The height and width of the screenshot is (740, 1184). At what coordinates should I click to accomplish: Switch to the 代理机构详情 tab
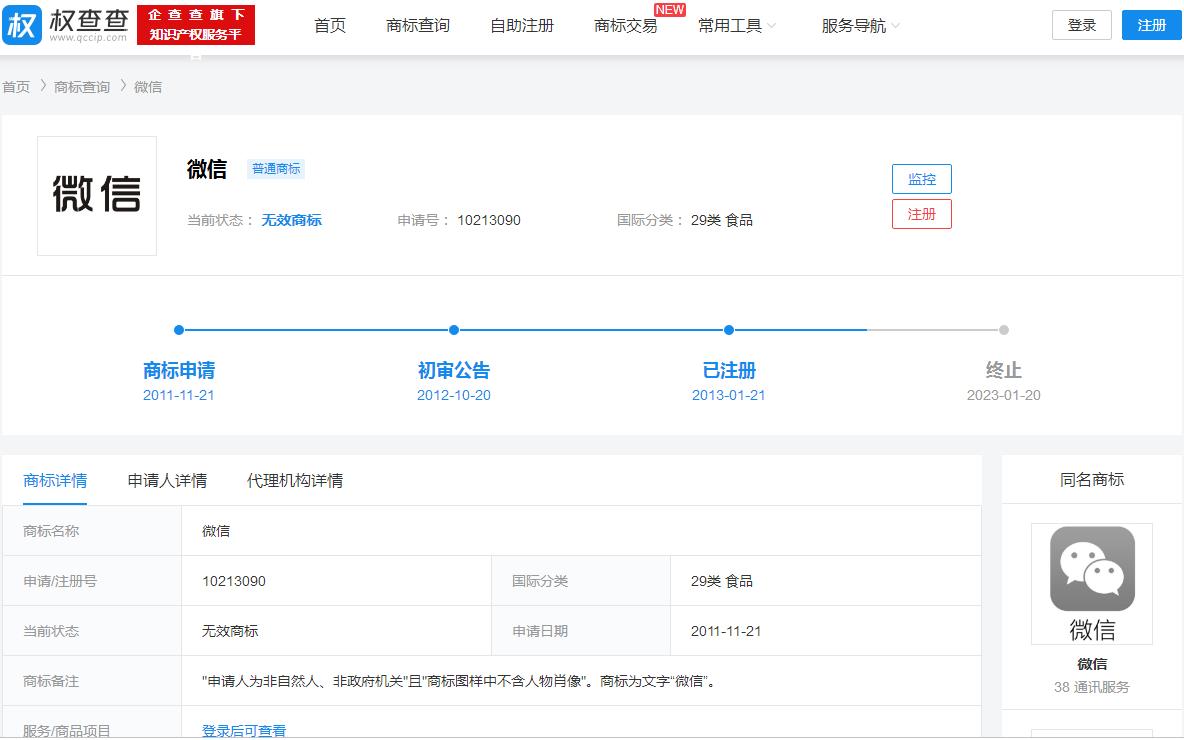point(294,480)
